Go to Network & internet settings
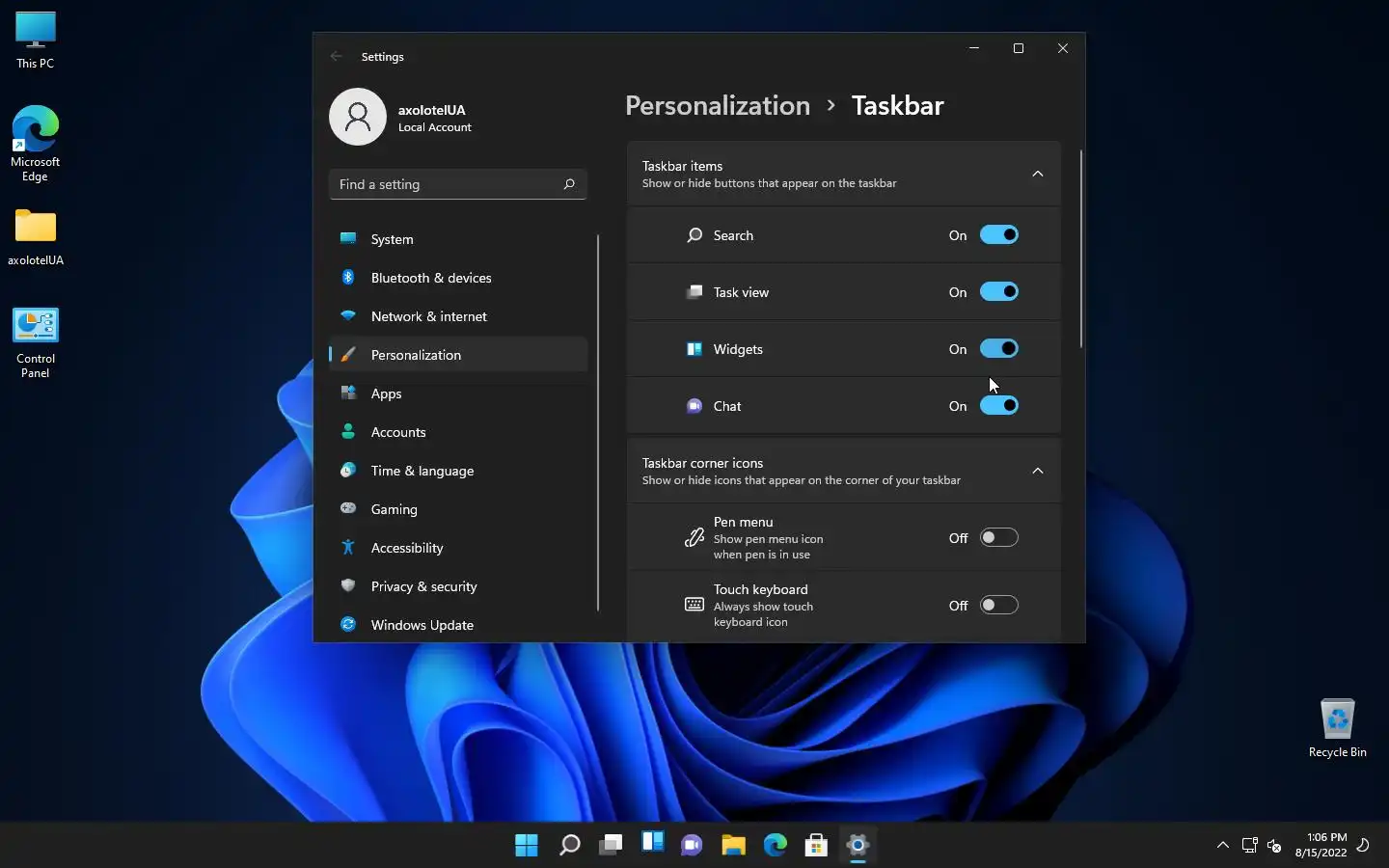 [458, 315]
